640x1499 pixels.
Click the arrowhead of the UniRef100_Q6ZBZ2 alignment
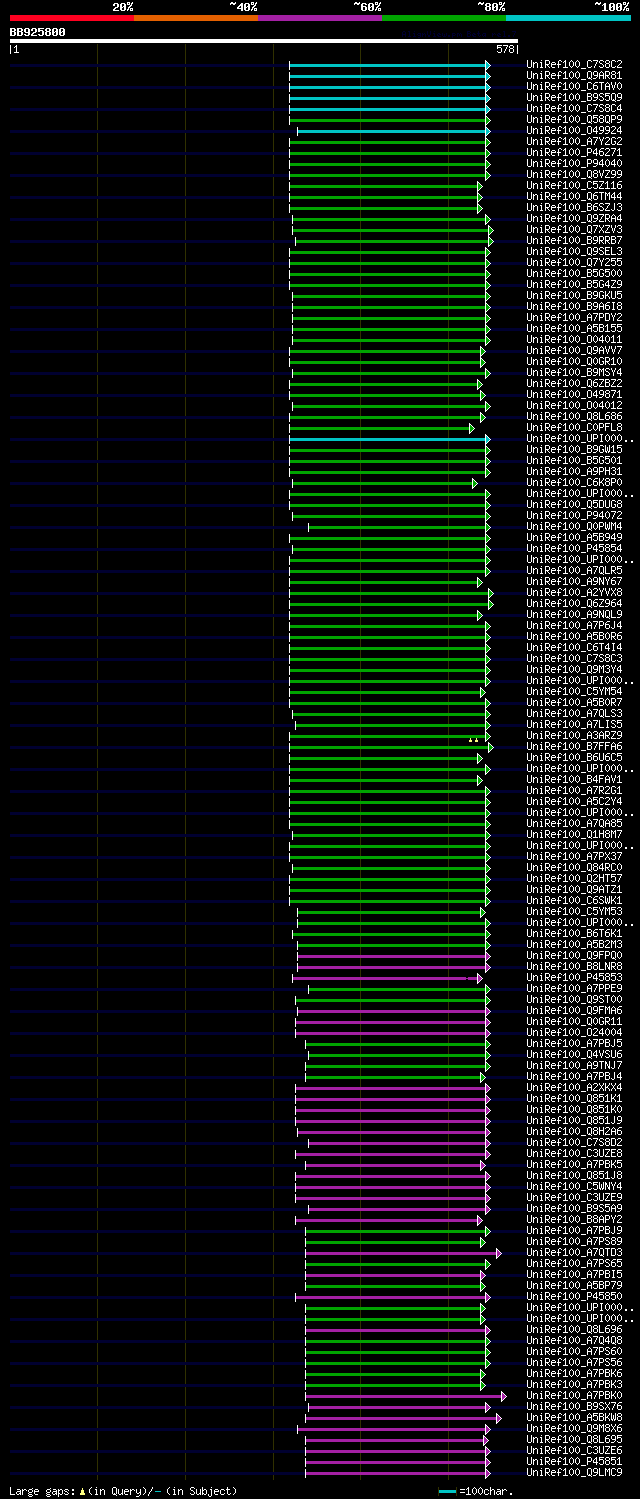tap(480, 384)
